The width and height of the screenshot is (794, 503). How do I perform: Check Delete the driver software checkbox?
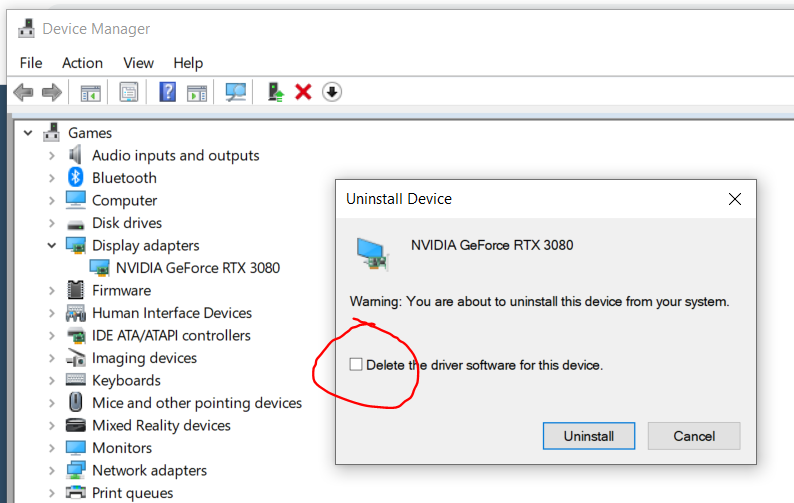coord(355,364)
